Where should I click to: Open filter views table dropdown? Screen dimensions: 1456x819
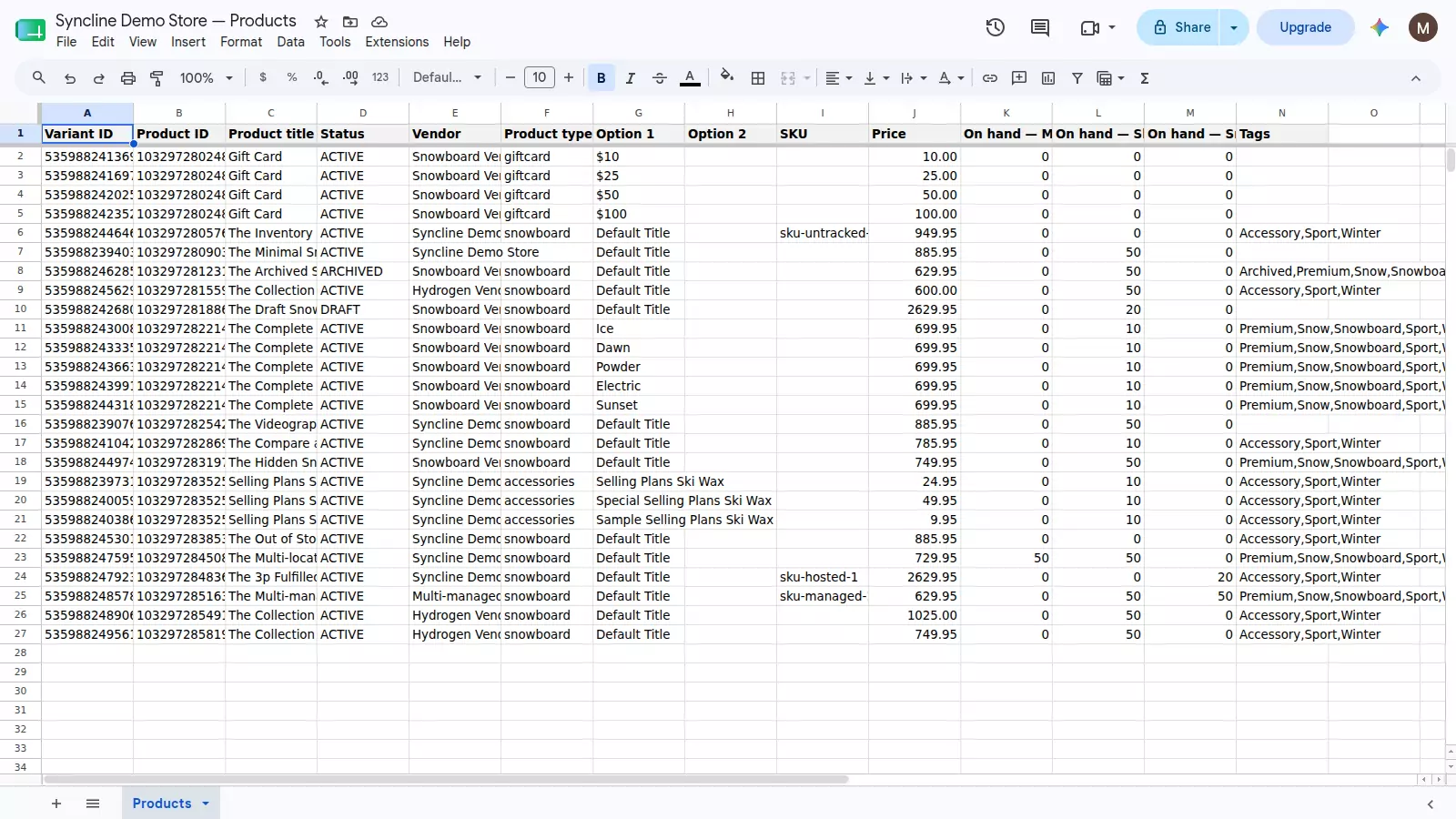(1111, 78)
